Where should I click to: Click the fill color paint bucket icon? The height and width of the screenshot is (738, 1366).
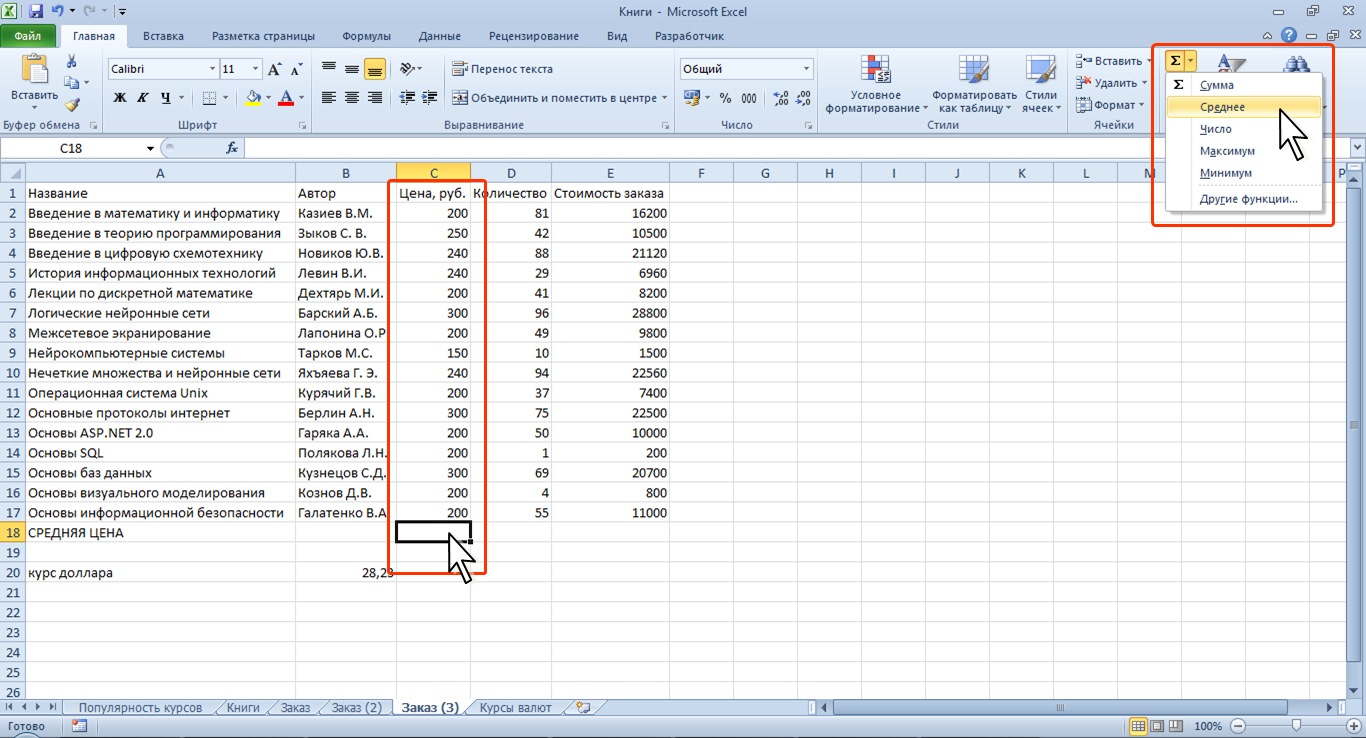[x=253, y=98]
